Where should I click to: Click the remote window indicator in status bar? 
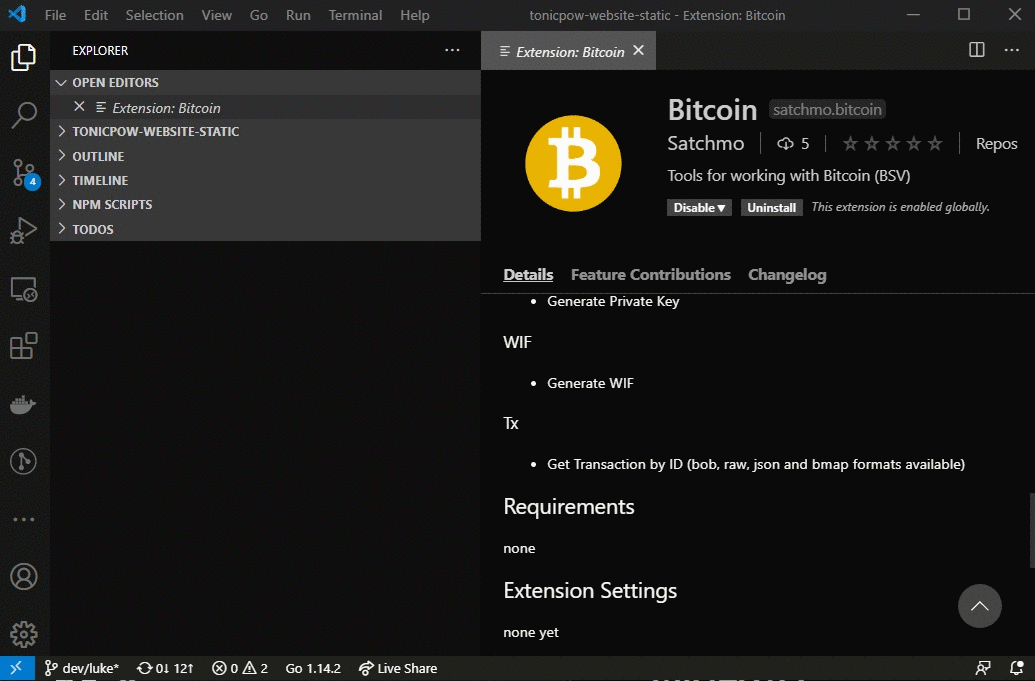(x=17, y=668)
